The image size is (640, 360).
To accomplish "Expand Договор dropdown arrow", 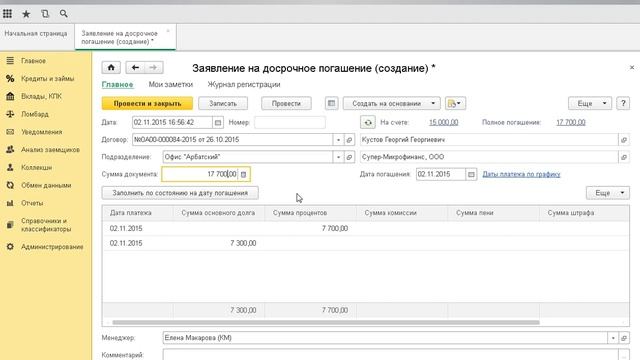I will [x=338, y=140].
